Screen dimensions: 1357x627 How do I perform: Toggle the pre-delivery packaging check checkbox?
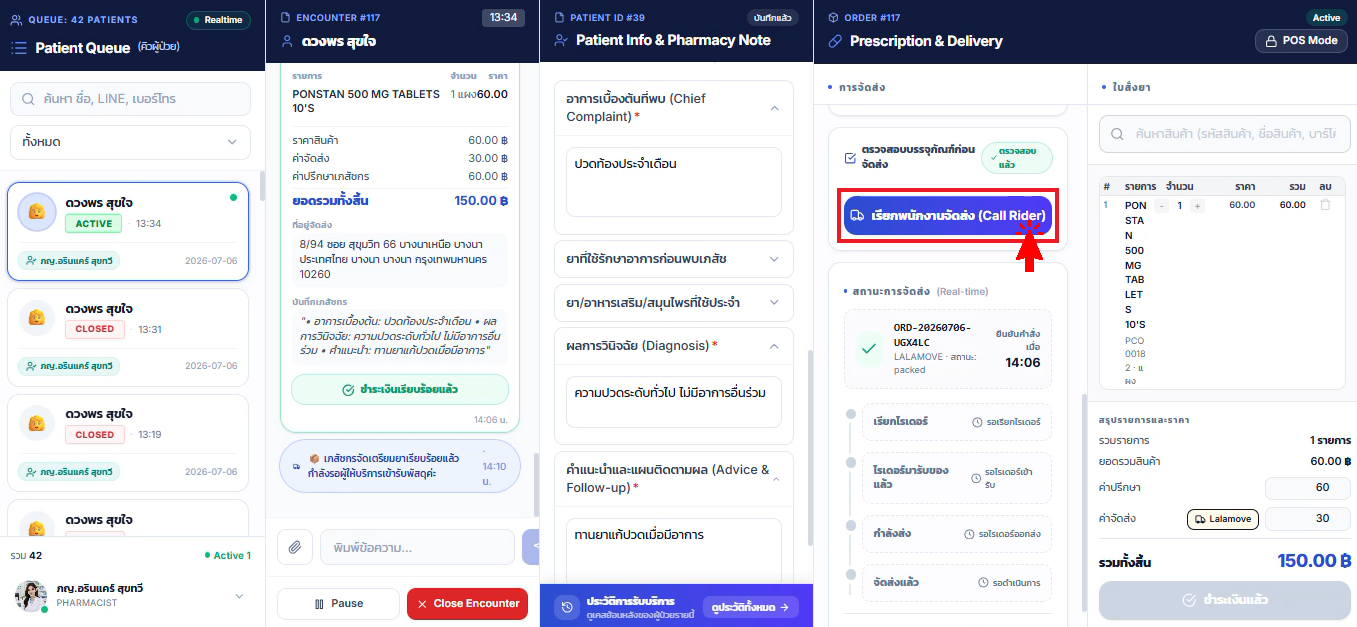850,158
